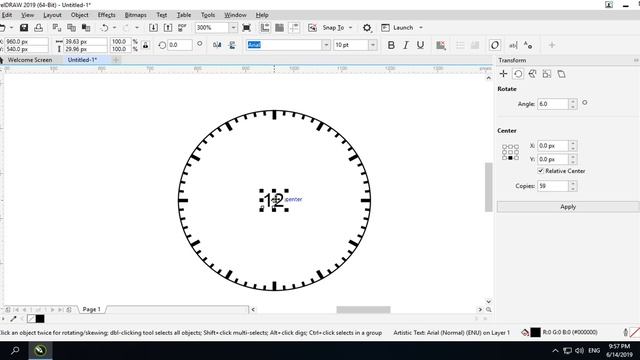Viewport: 640px width, 360px height.
Task: Click the Page 1 tab
Action: [x=91, y=309]
